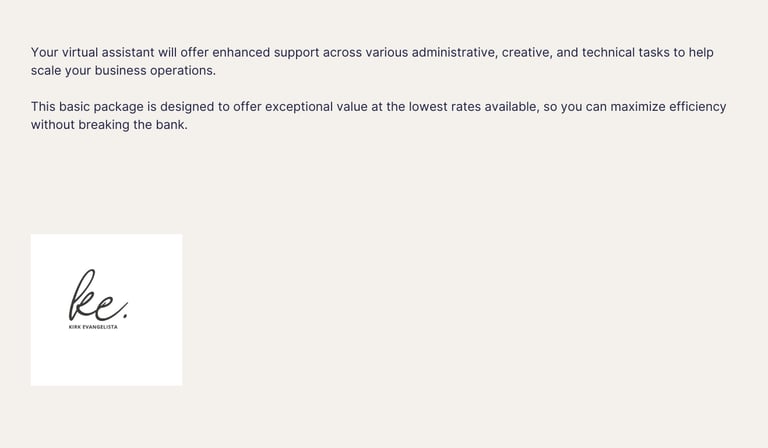Click the 'KIRK EVANGELISTA' caption under signature
Viewport: 768px width, 448px height.
tap(93, 327)
